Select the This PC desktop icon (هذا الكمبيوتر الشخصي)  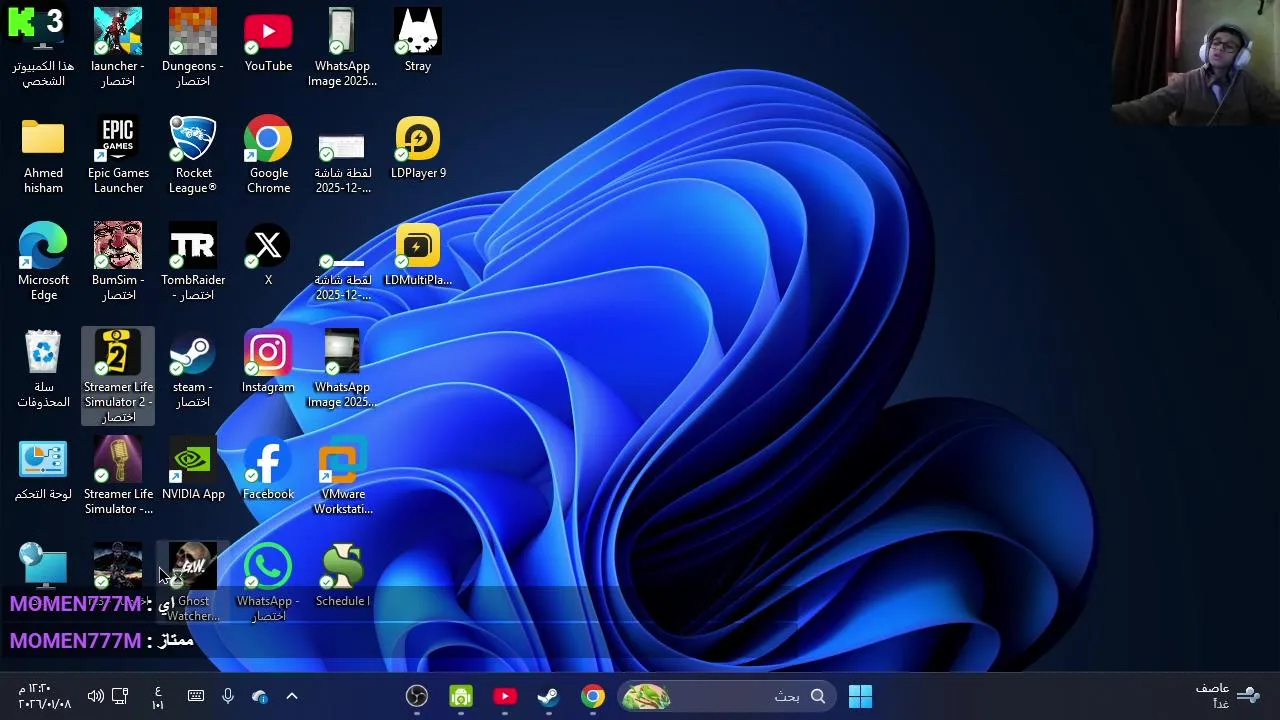[x=43, y=47]
